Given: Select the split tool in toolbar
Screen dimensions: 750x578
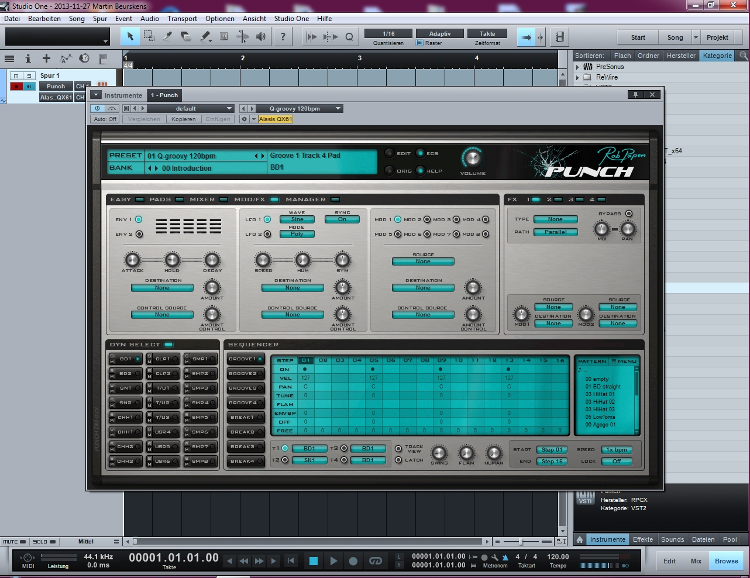Looking at the screenshot, I should [x=167, y=36].
